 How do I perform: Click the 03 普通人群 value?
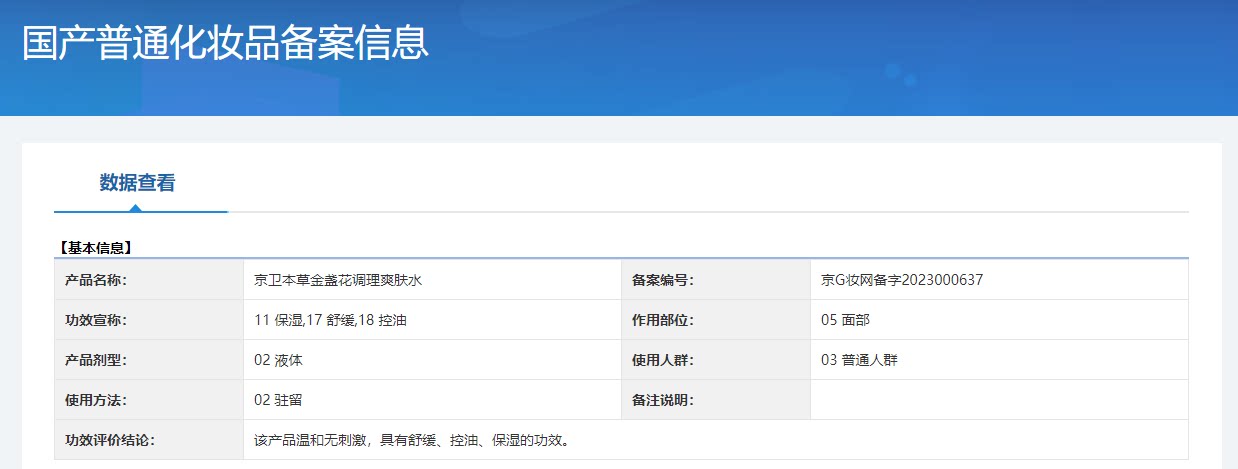pyautogui.click(x=859, y=360)
